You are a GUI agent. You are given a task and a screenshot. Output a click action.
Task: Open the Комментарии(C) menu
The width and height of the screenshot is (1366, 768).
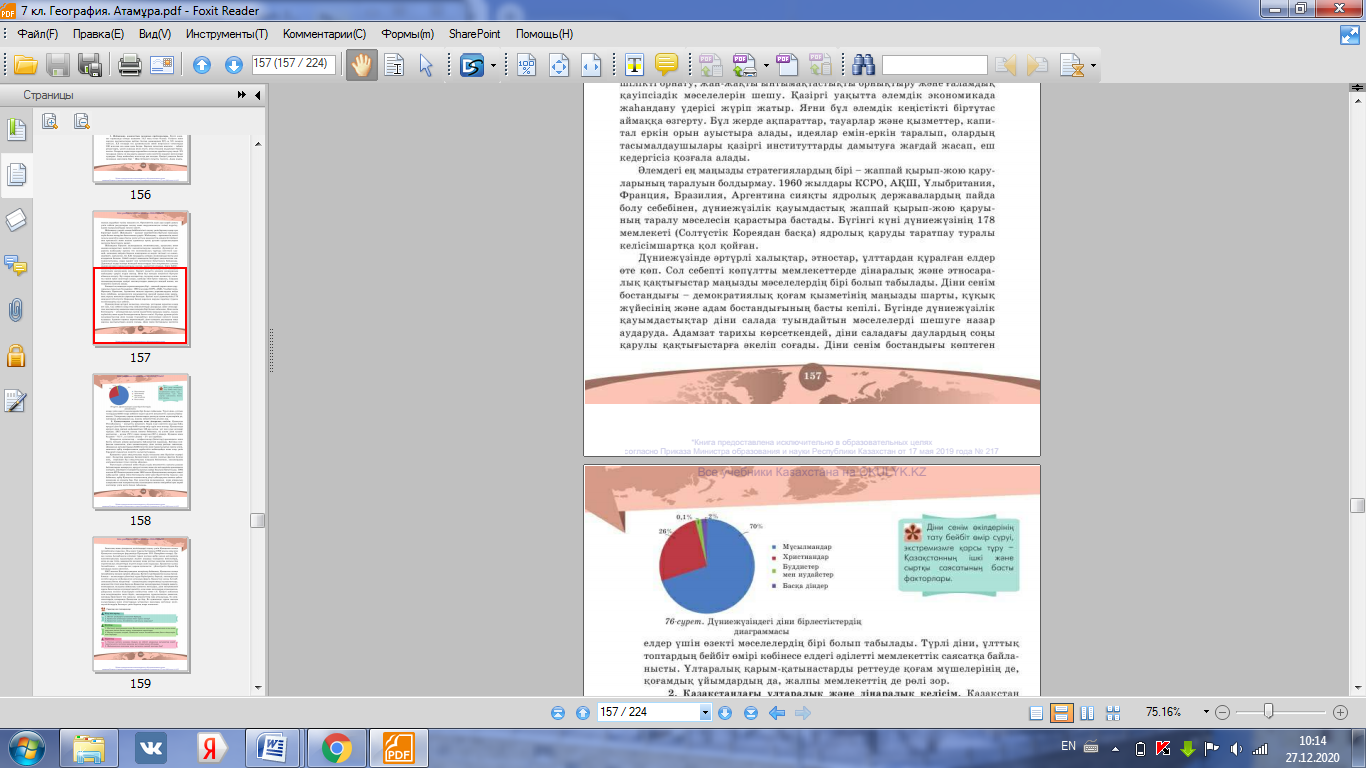tap(324, 33)
